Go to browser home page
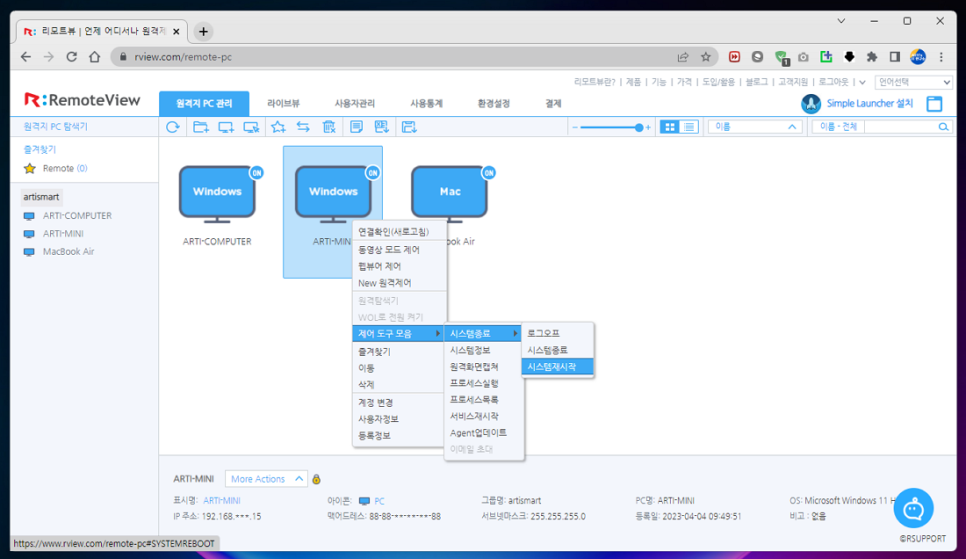This screenshot has height=559, width=966. (94, 57)
